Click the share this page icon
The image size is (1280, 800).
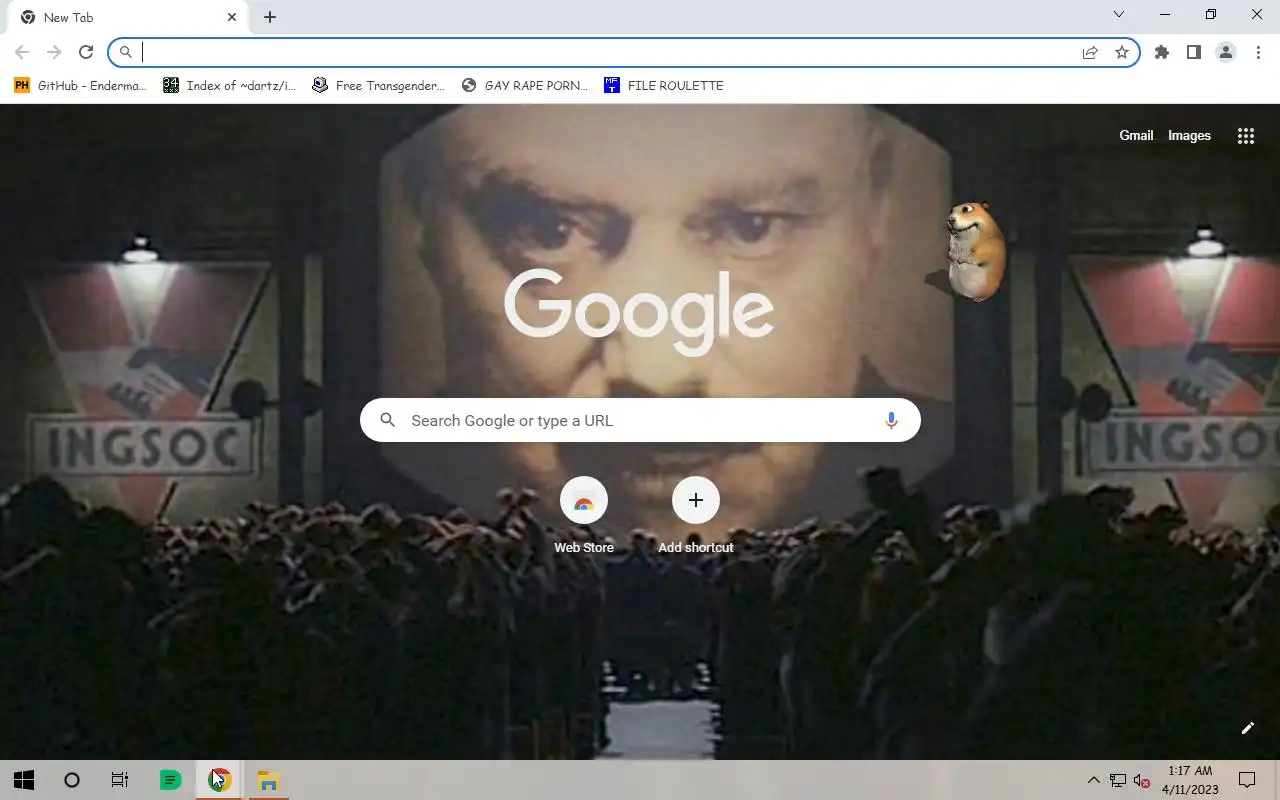1090,52
